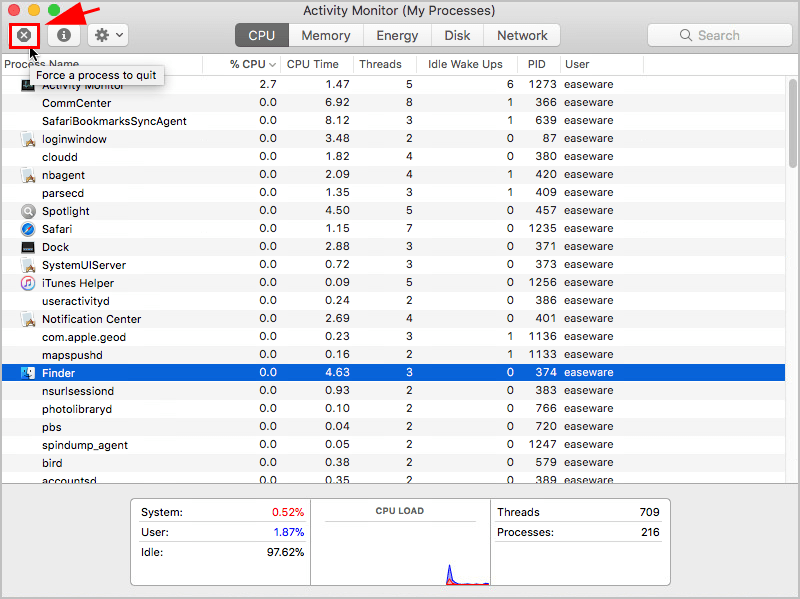Select the iTunes Helper music icon
Image resolution: width=800 pixels, height=599 pixels.
point(28,283)
